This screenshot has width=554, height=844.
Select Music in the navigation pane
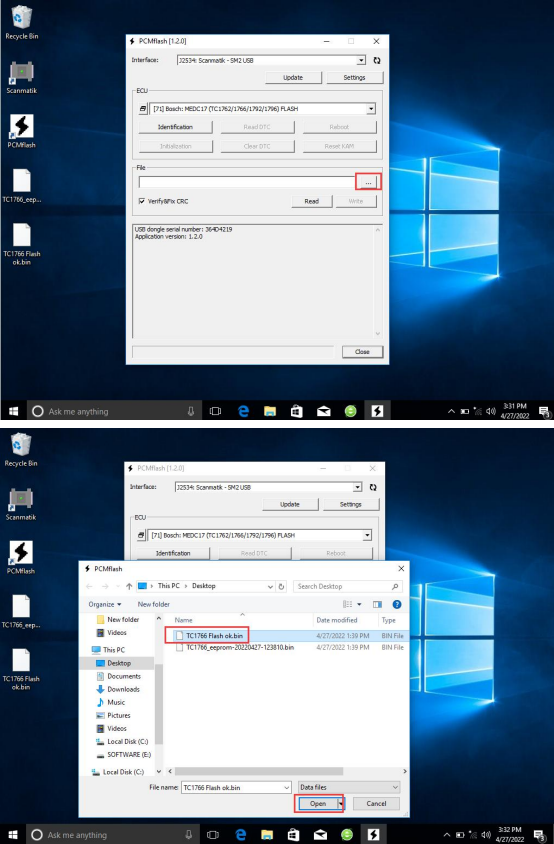click(x=116, y=702)
